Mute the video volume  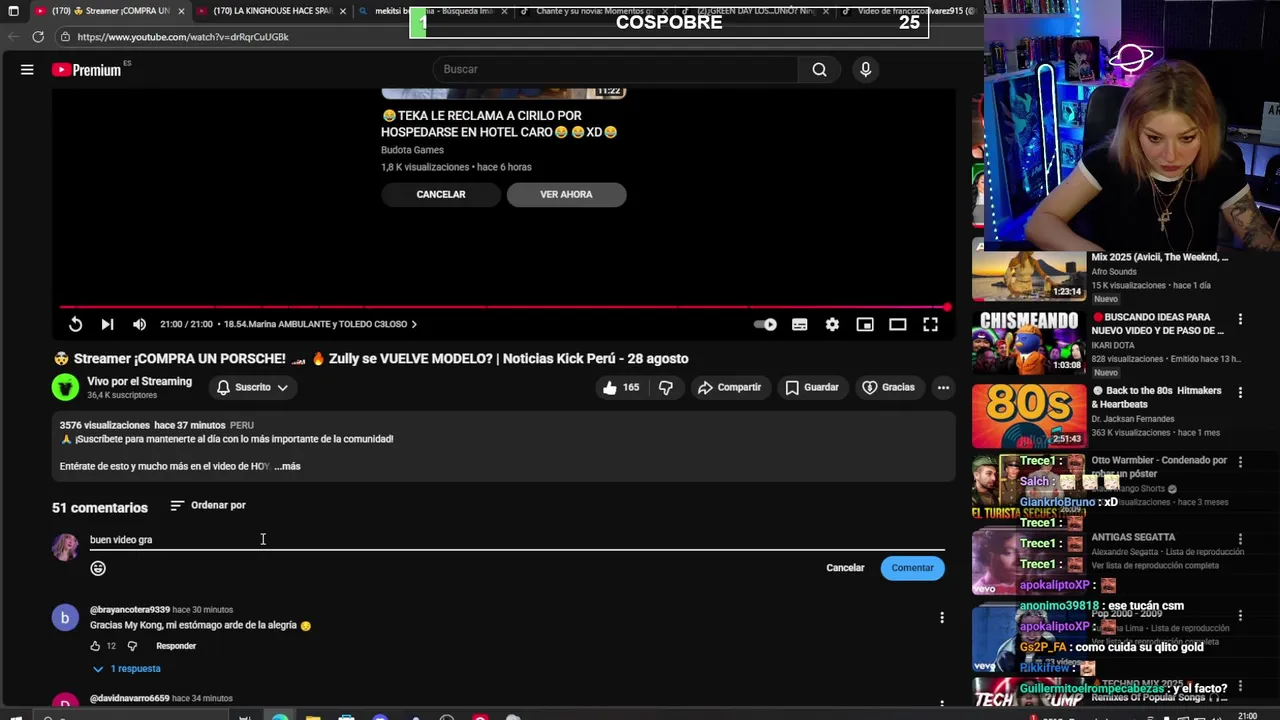click(139, 324)
